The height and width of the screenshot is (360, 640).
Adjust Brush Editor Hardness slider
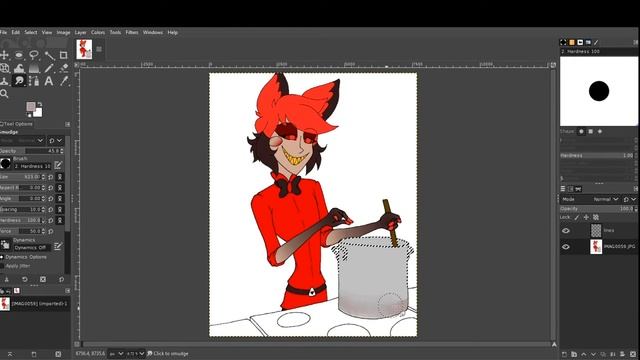(x=597, y=156)
